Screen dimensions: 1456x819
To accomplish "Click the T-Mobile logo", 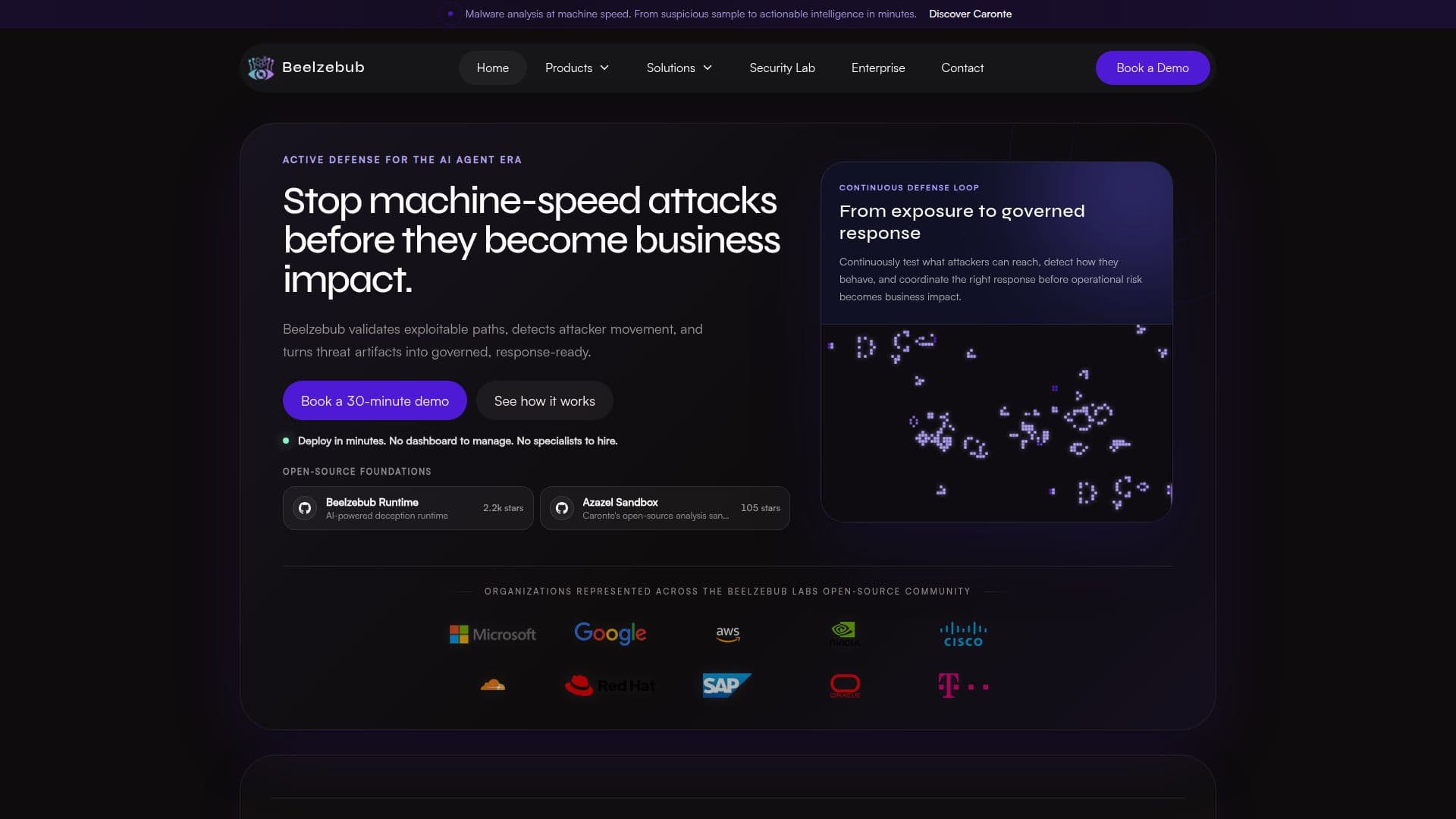I will [x=963, y=686].
